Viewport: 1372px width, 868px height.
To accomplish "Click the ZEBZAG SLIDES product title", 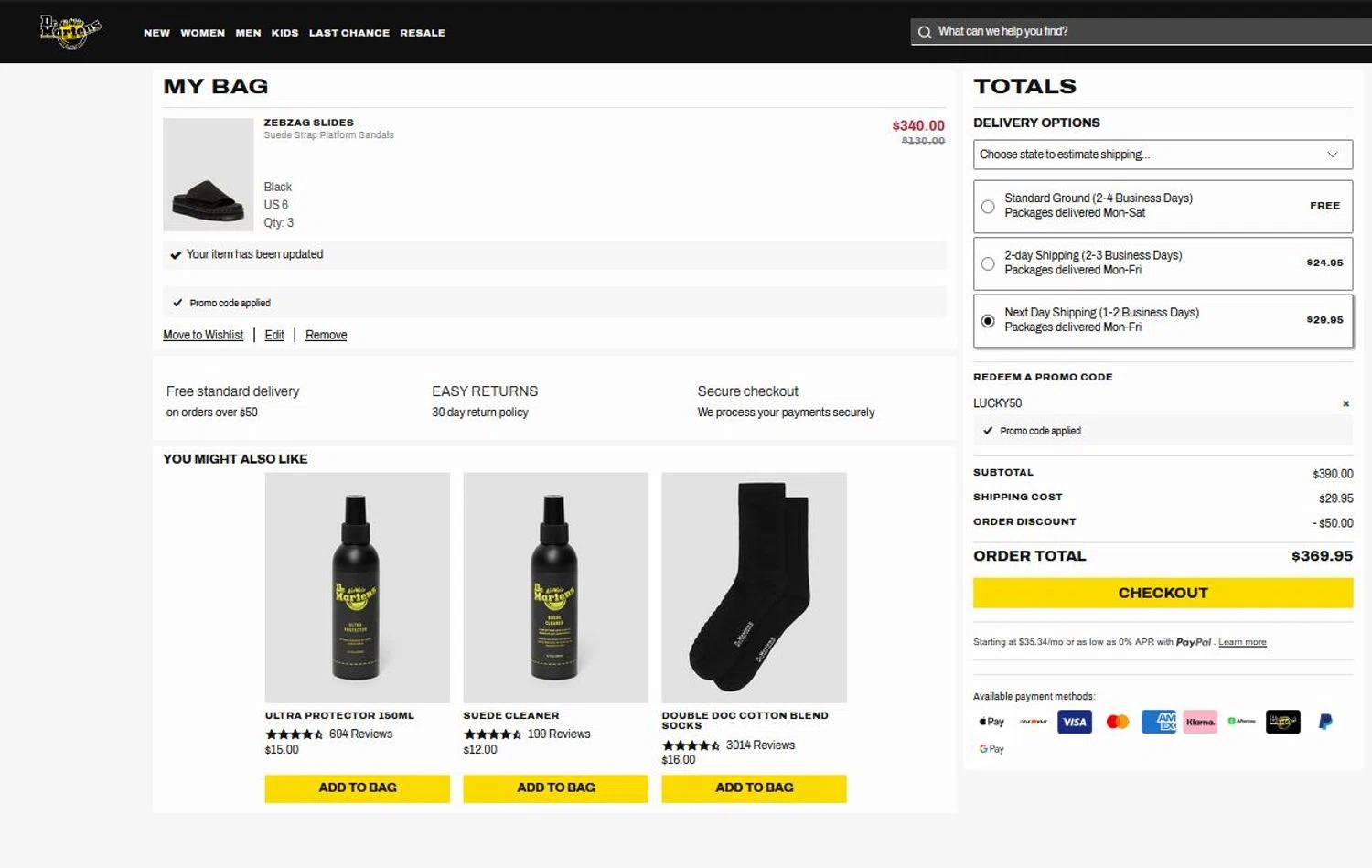I will click(309, 123).
